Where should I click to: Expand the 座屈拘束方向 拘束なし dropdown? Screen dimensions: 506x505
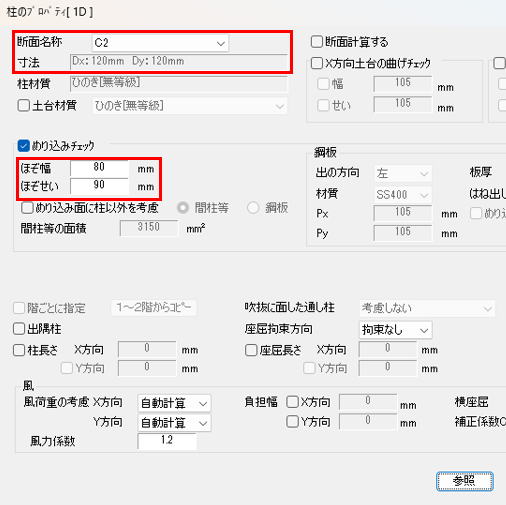click(395, 330)
